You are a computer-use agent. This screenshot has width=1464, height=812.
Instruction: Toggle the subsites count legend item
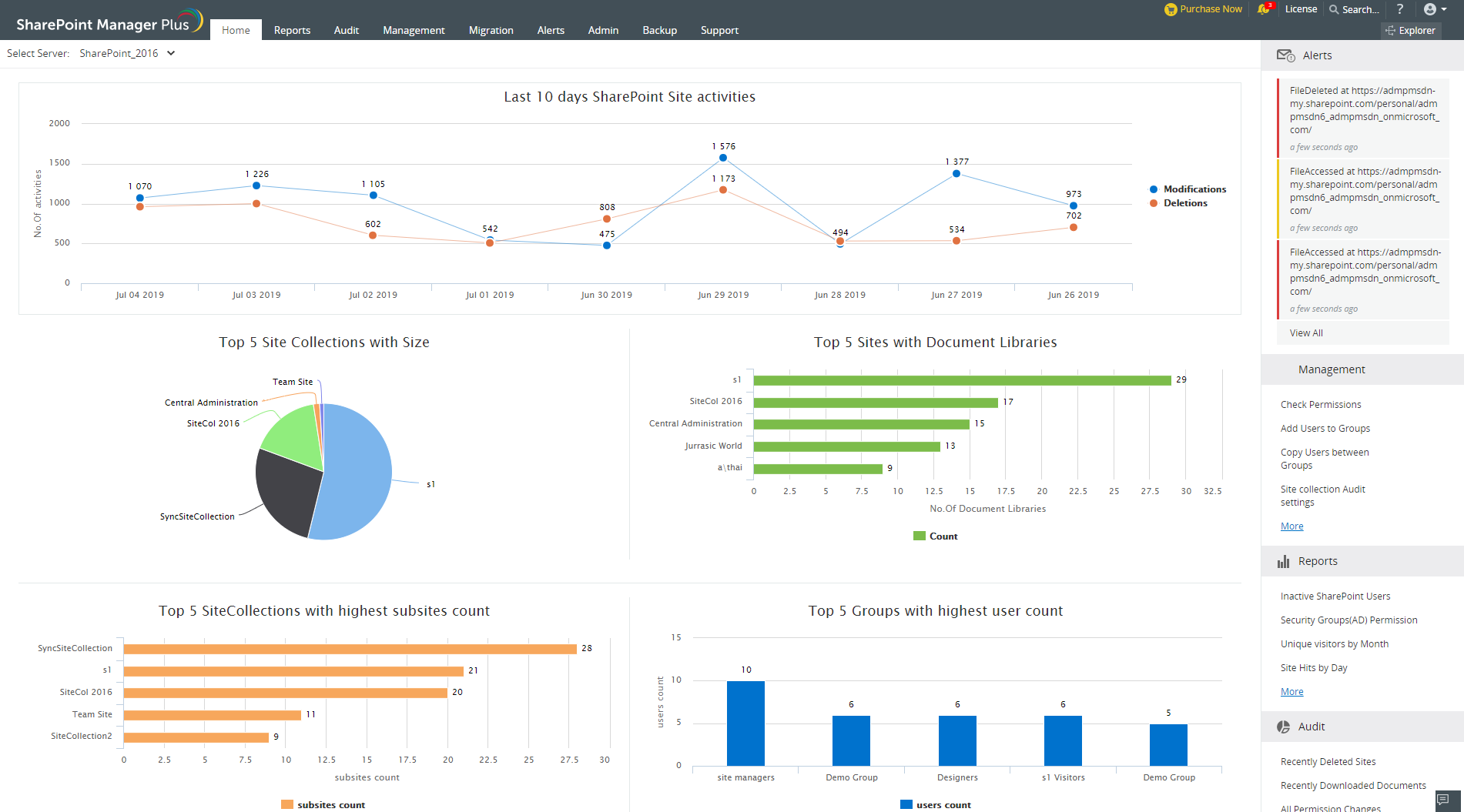tap(323, 805)
